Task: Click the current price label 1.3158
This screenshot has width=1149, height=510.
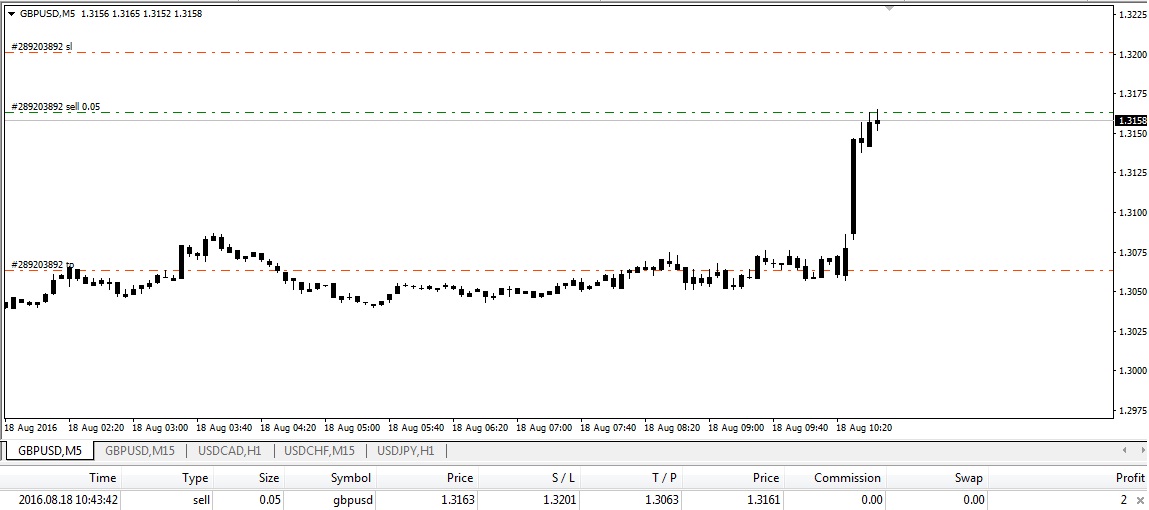Action: (x=1132, y=121)
